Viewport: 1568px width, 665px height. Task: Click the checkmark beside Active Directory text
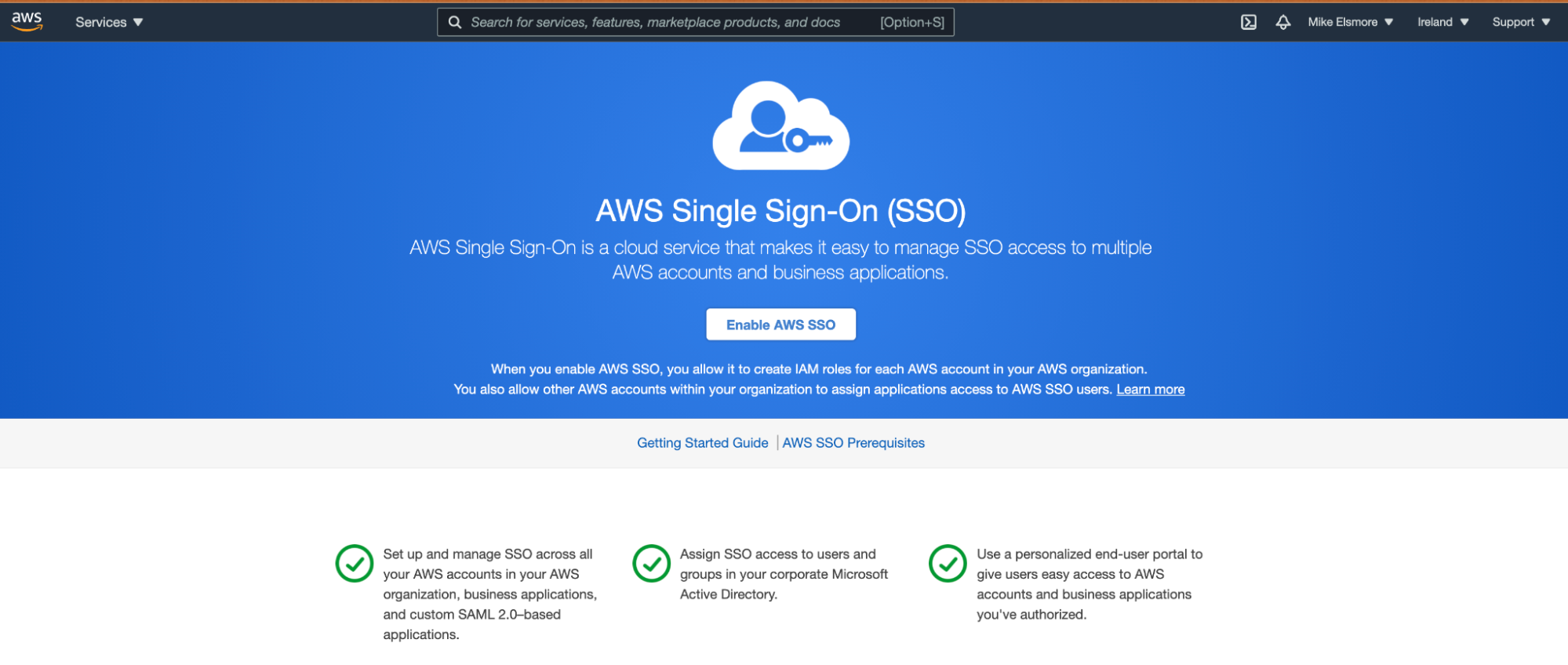[x=652, y=563]
